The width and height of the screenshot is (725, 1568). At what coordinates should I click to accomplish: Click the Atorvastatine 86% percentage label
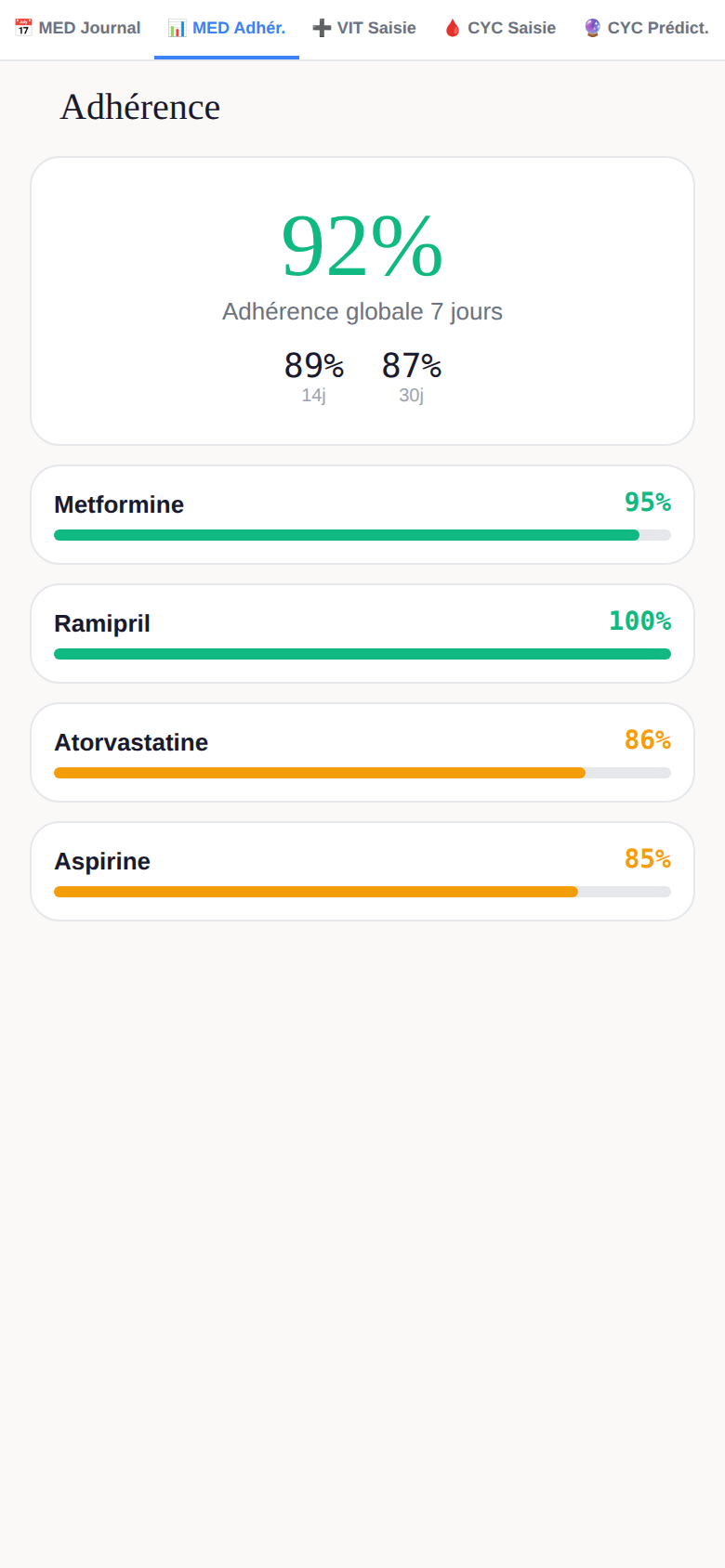648,739
